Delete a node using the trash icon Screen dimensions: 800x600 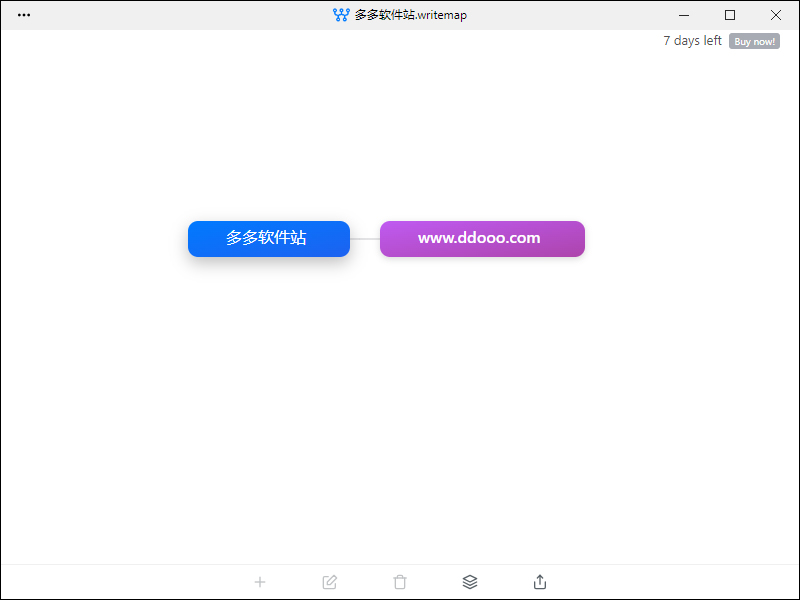click(x=400, y=582)
